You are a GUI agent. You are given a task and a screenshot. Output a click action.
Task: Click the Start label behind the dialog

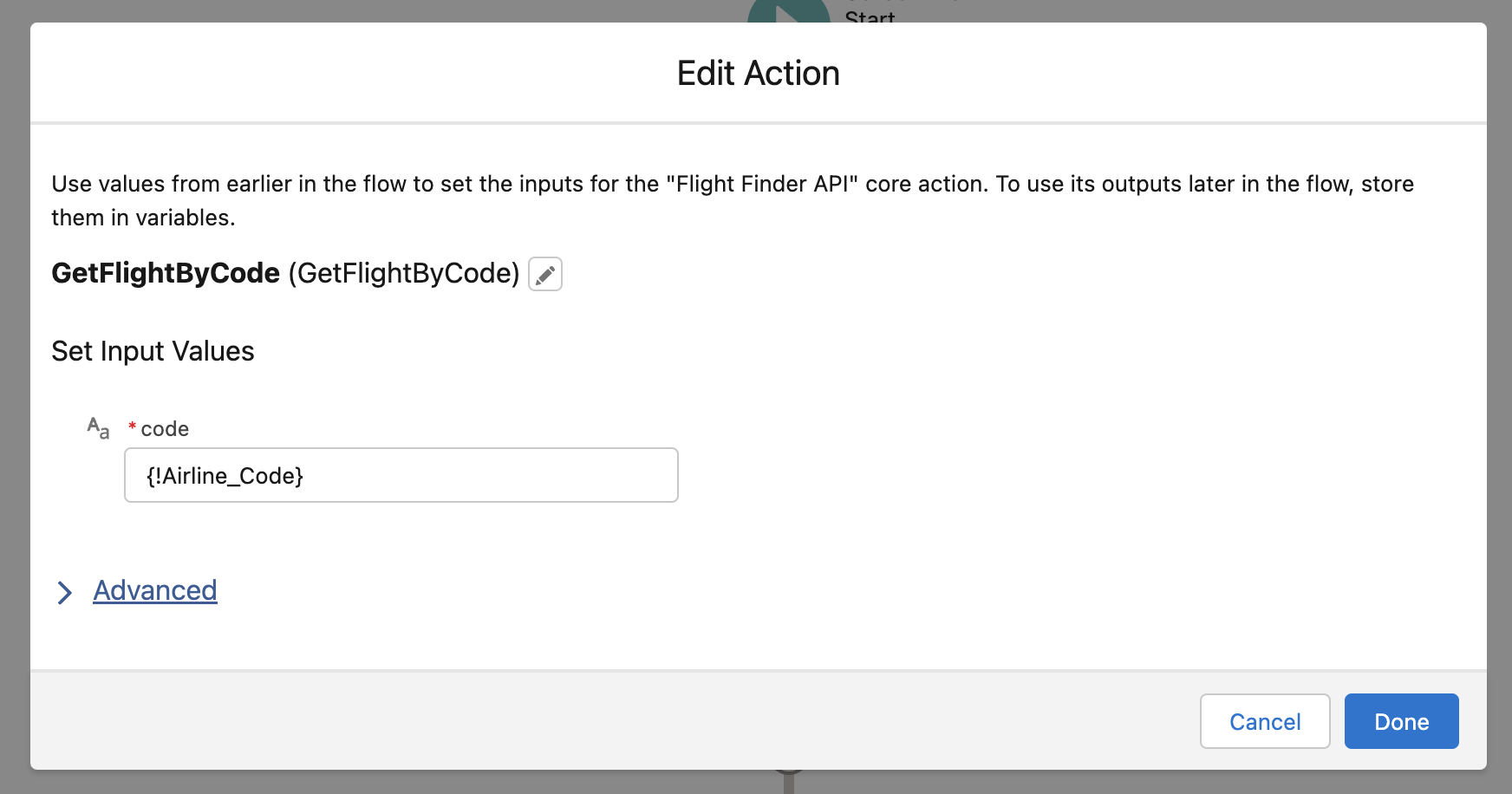tap(870, 16)
